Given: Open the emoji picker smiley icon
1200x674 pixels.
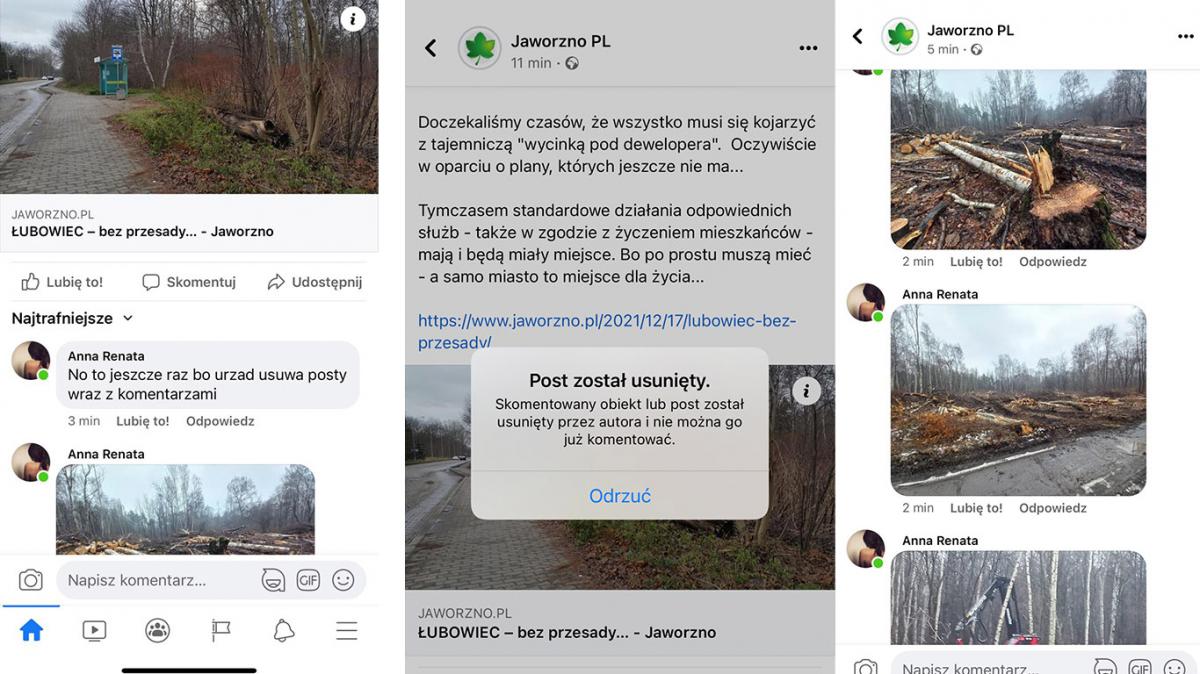Looking at the screenshot, I should pos(343,580).
